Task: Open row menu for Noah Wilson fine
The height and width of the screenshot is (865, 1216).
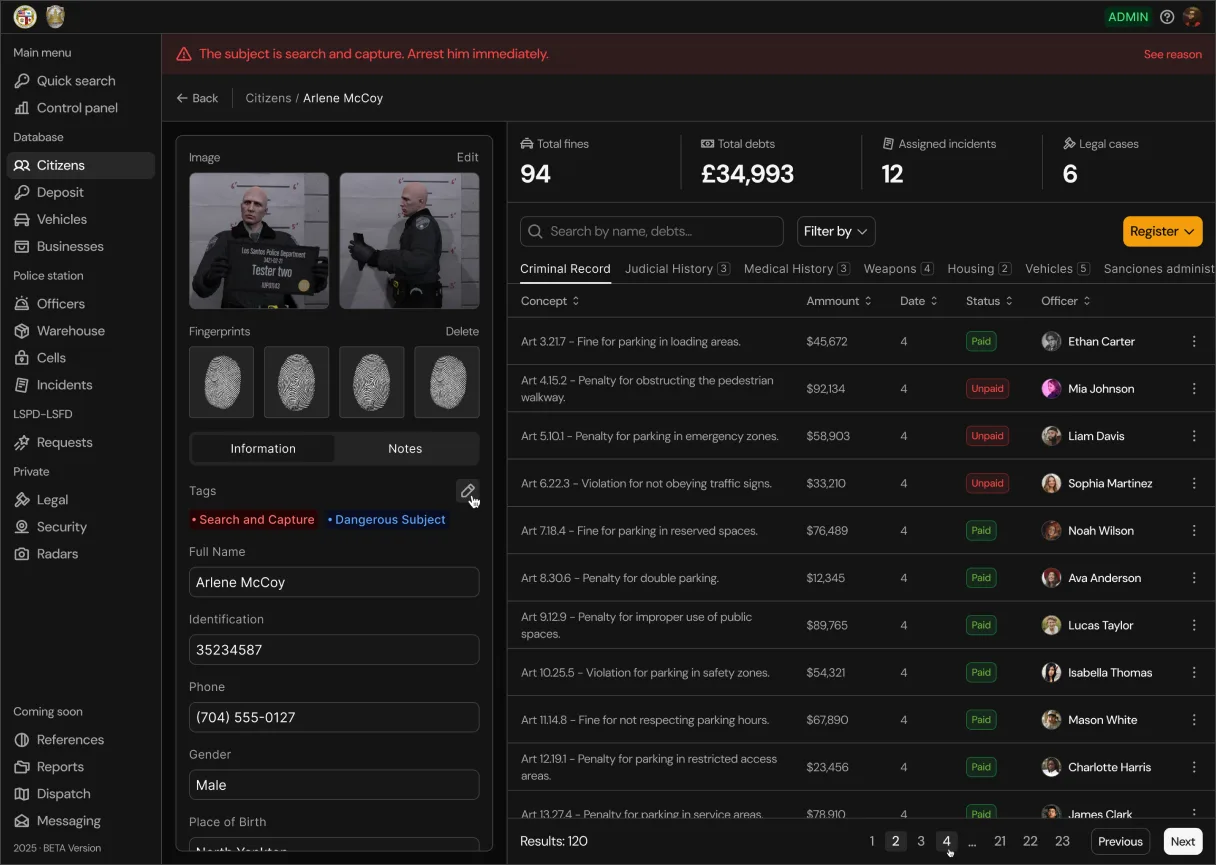Action: 1194,531
